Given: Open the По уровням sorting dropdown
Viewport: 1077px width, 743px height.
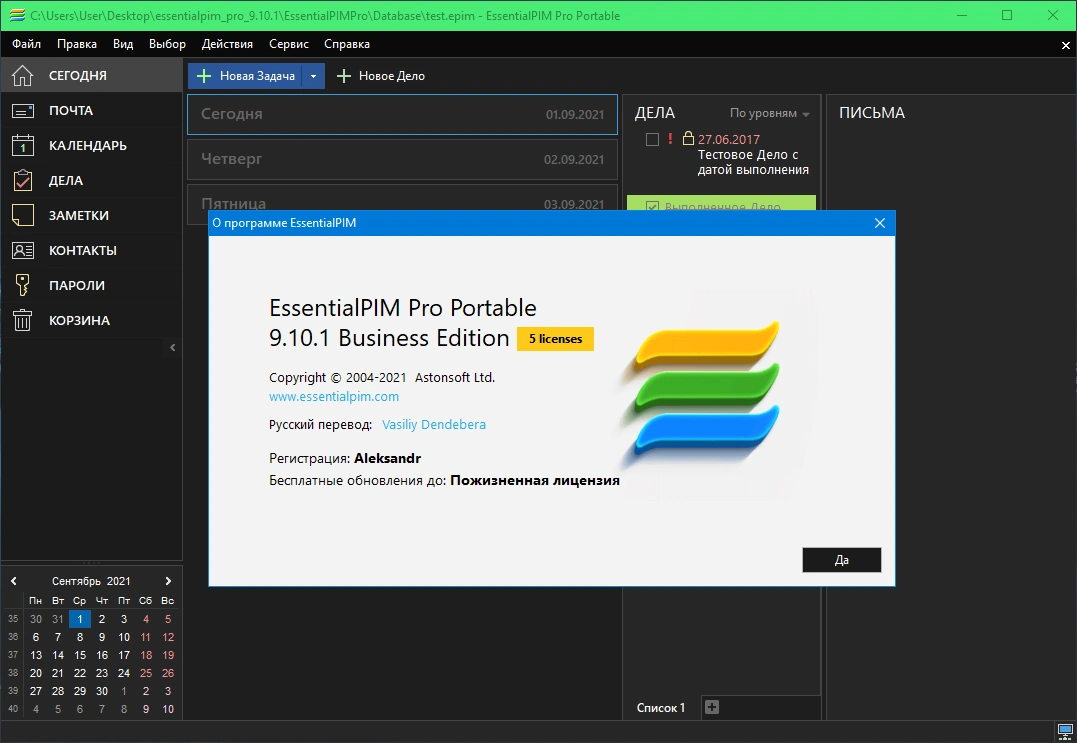Looking at the screenshot, I should [x=769, y=113].
